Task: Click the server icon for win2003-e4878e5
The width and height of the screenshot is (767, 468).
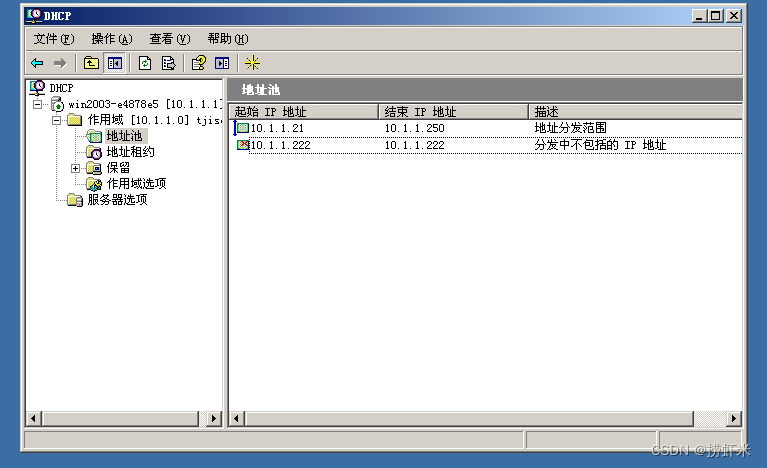Action: [x=57, y=104]
